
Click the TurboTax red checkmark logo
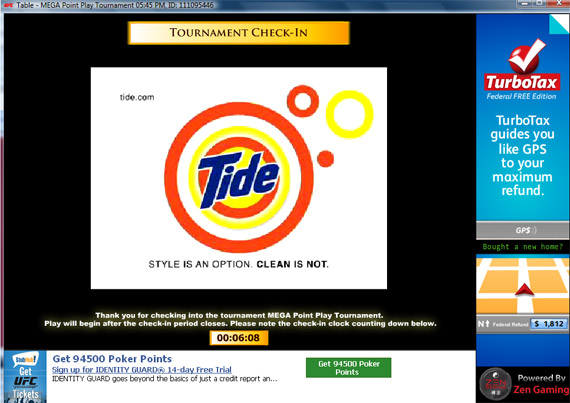[526, 56]
